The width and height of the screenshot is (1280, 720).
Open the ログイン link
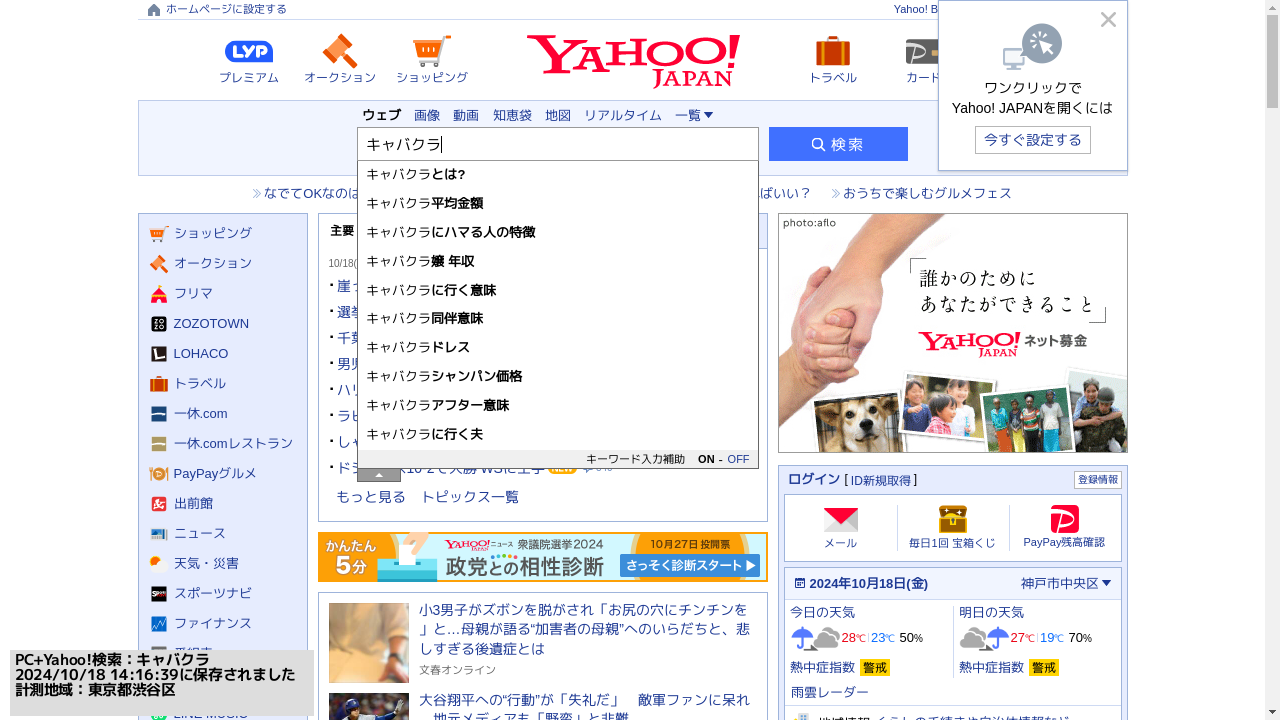pos(814,479)
